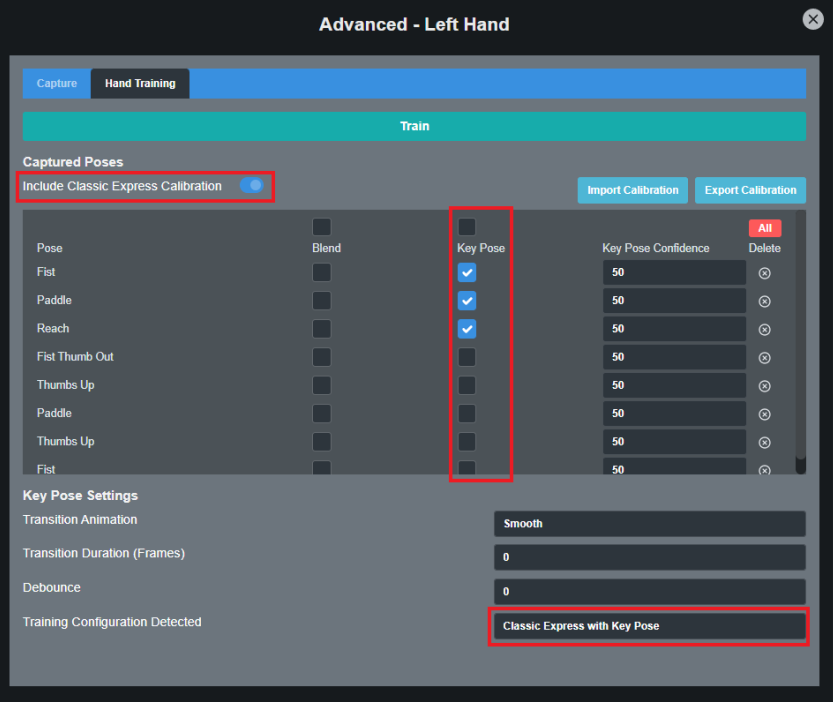Click the Captured Poses heading
Image resolution: width=833 pixels, height=702 pixels.
coord(73,162)
